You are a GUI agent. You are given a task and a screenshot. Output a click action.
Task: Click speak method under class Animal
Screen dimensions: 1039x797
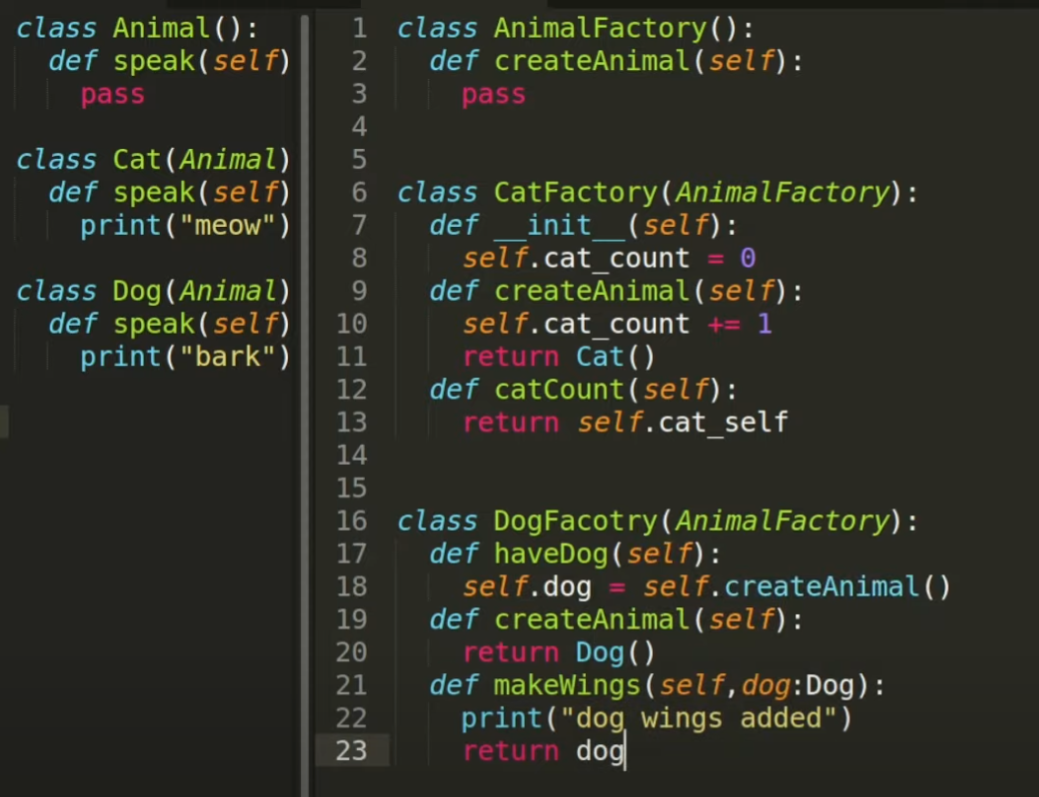tap(154, 62)
